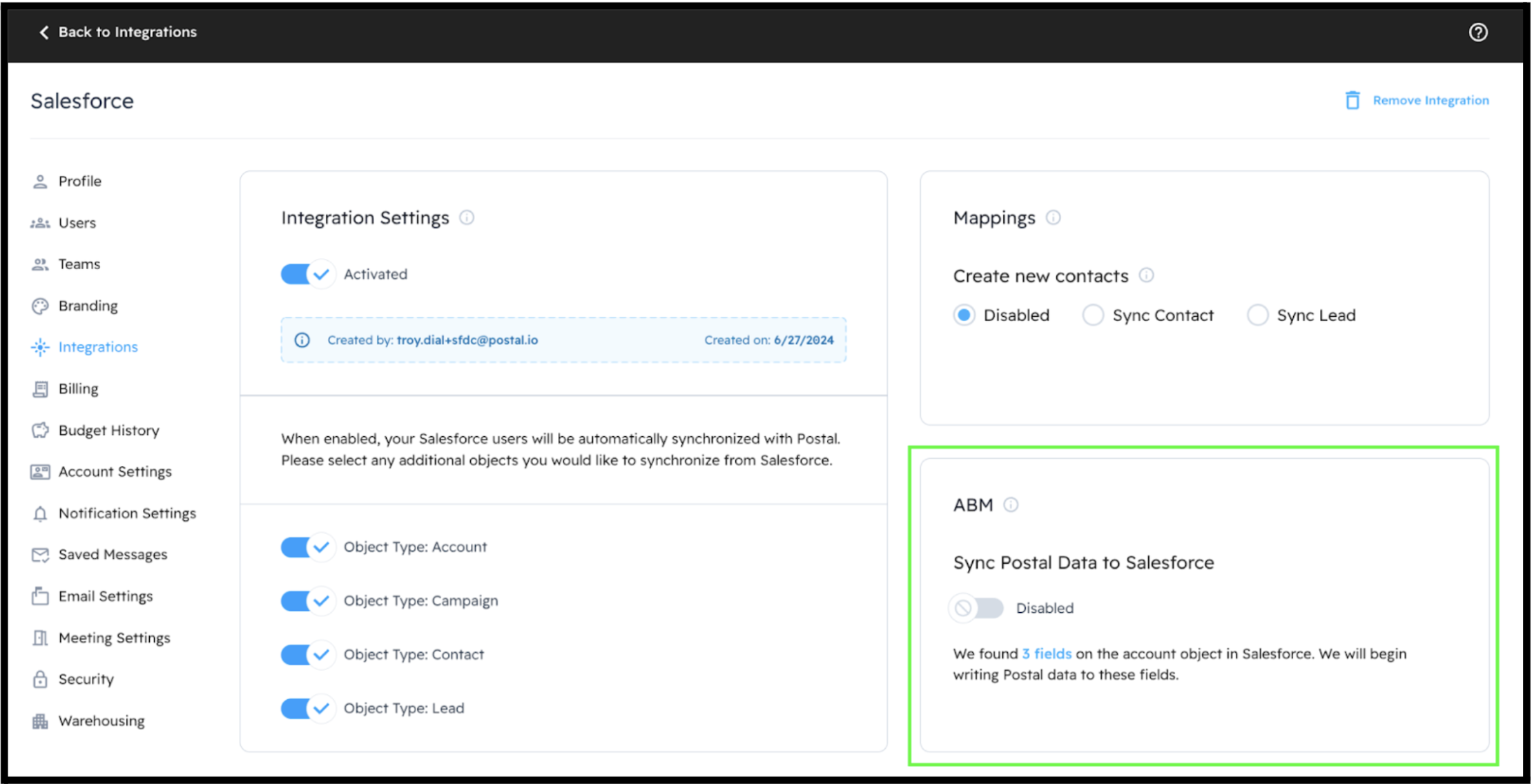The width and height of the screenshot is (1532, 784).
Task: Click the Remove Integration trash icon
Action: pos(1352,101)
